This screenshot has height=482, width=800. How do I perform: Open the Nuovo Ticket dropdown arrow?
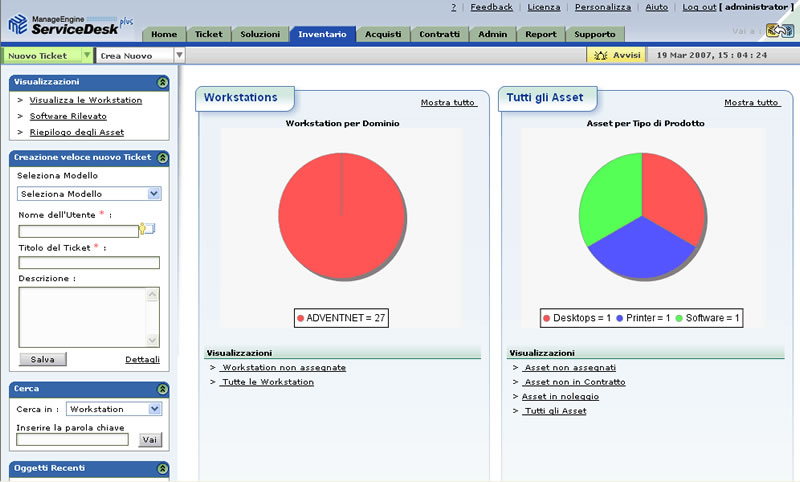(87, 55)
